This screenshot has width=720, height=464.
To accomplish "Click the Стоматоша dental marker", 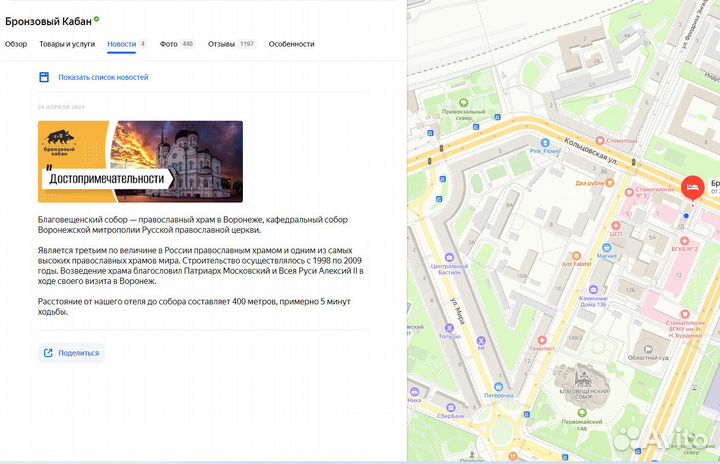I will (600, 140).
